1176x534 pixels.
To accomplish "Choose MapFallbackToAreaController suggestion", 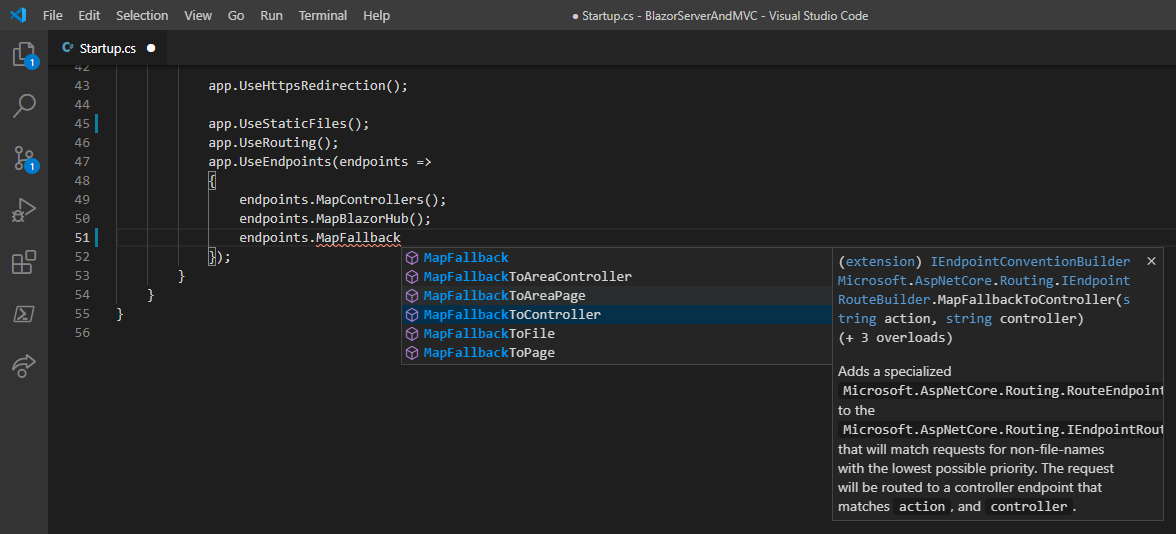I will [x=614, y=277].
